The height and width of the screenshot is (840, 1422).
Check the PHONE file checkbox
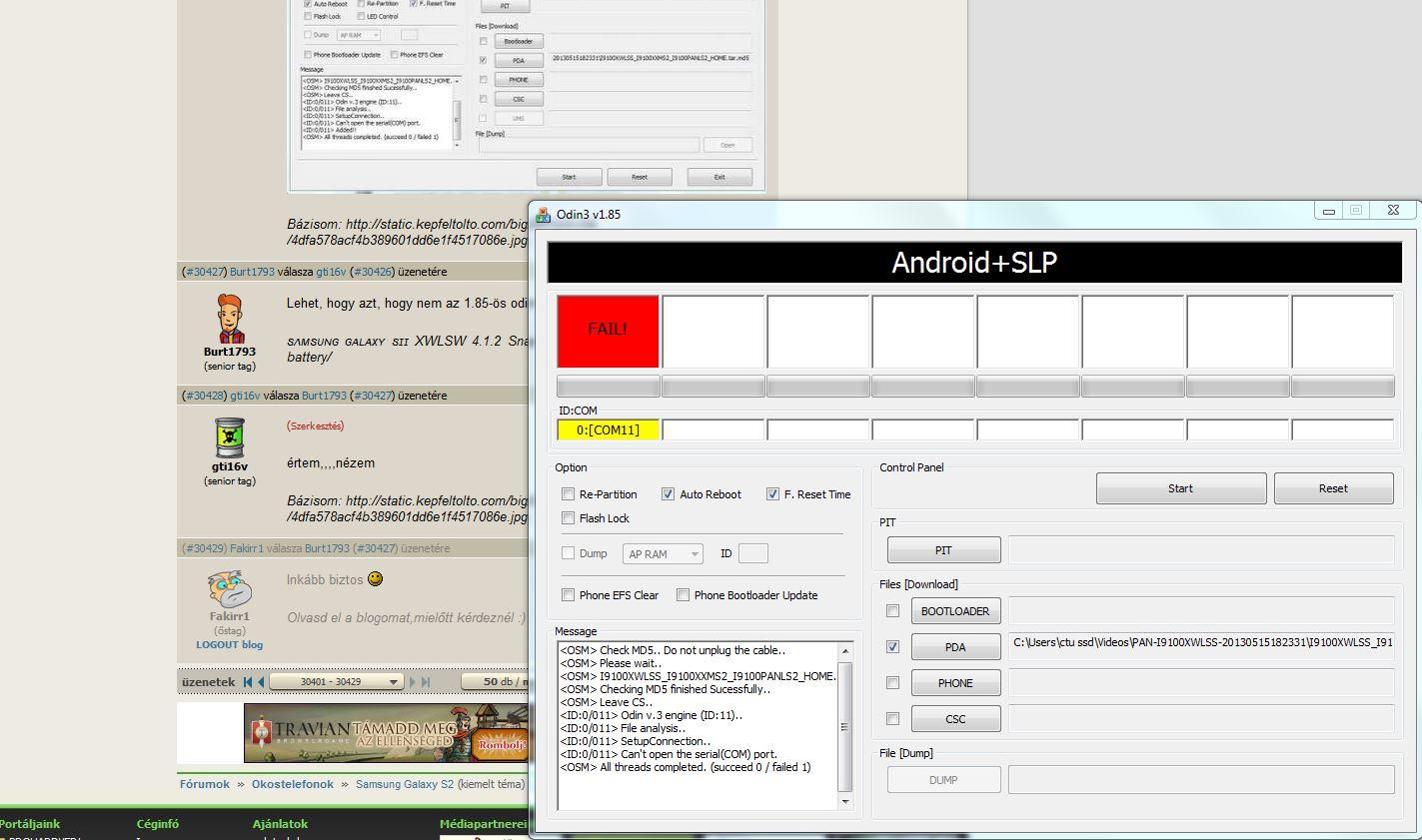click(x=892, y=683)
